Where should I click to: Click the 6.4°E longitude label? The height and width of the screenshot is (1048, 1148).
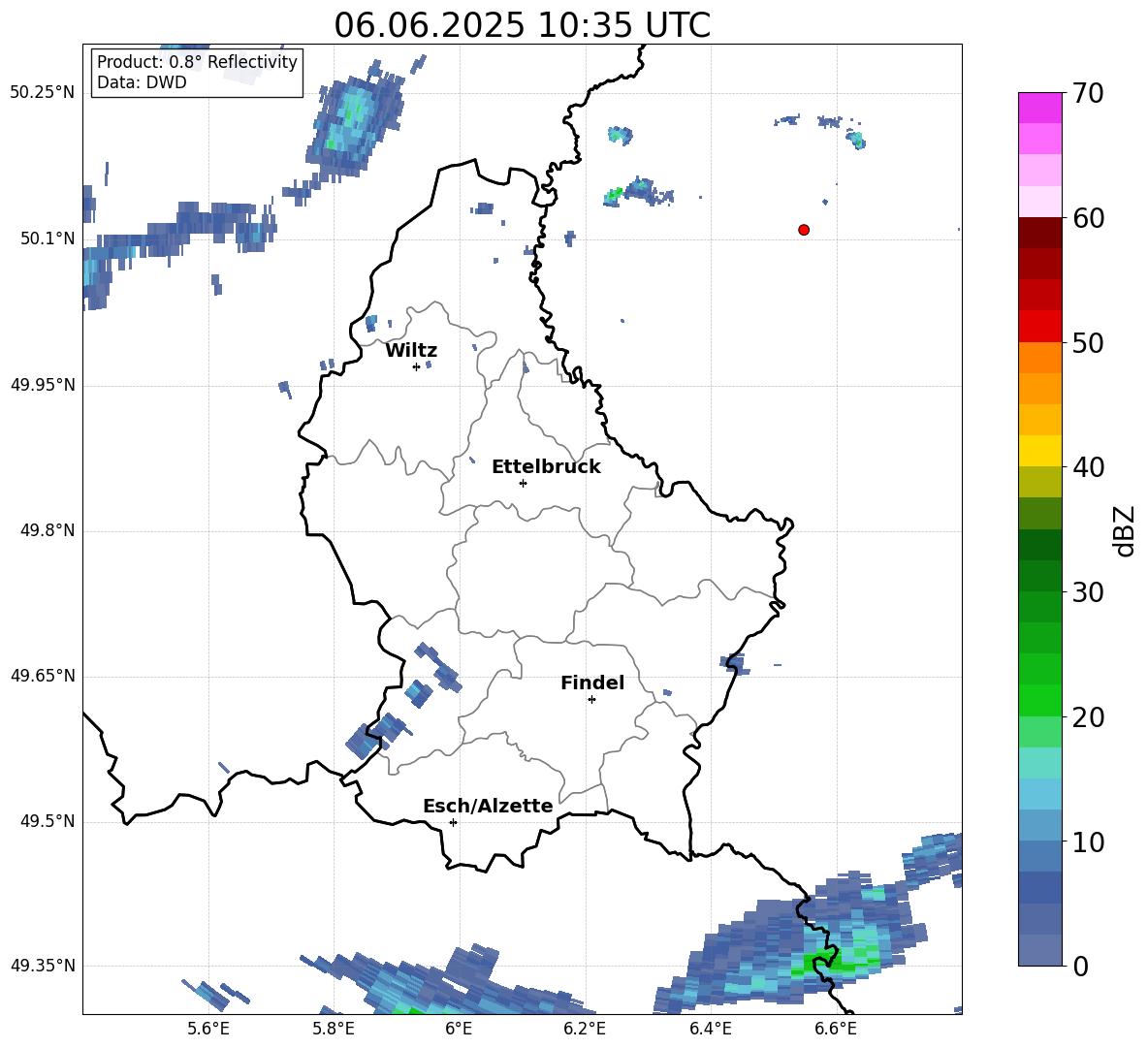click(710, 1029)
